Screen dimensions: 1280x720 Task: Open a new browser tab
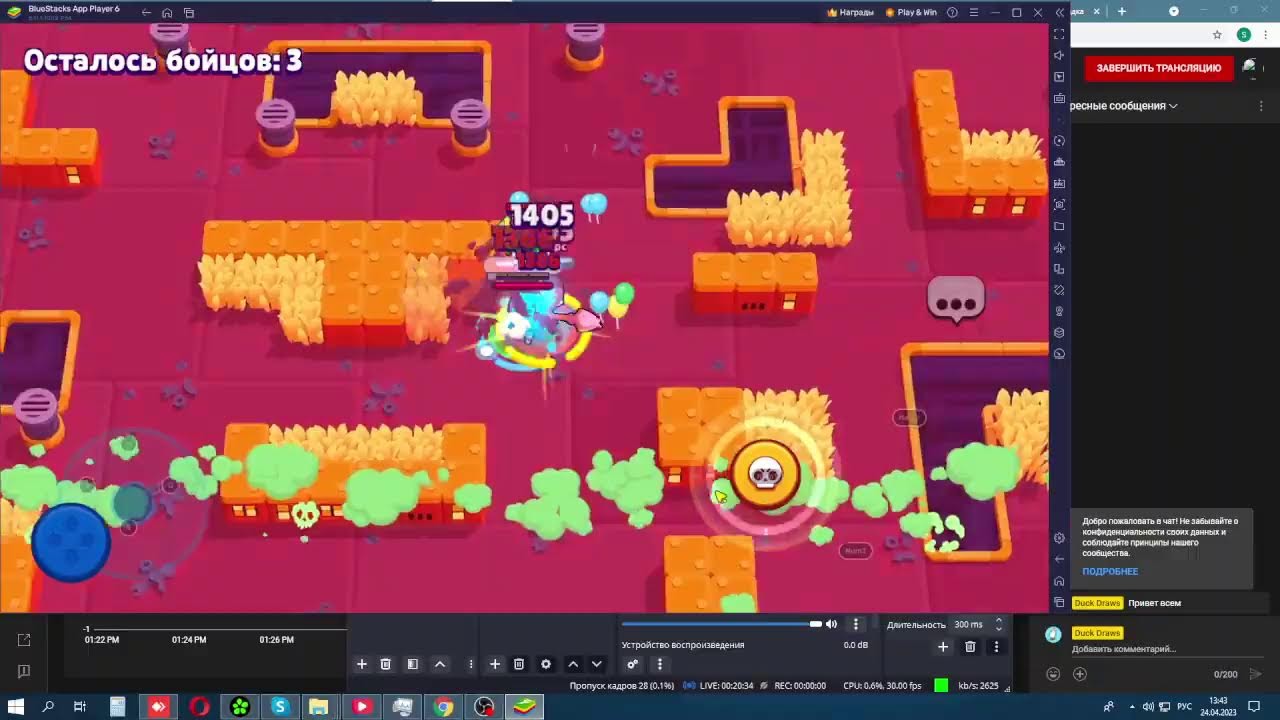coord(1121,11)
